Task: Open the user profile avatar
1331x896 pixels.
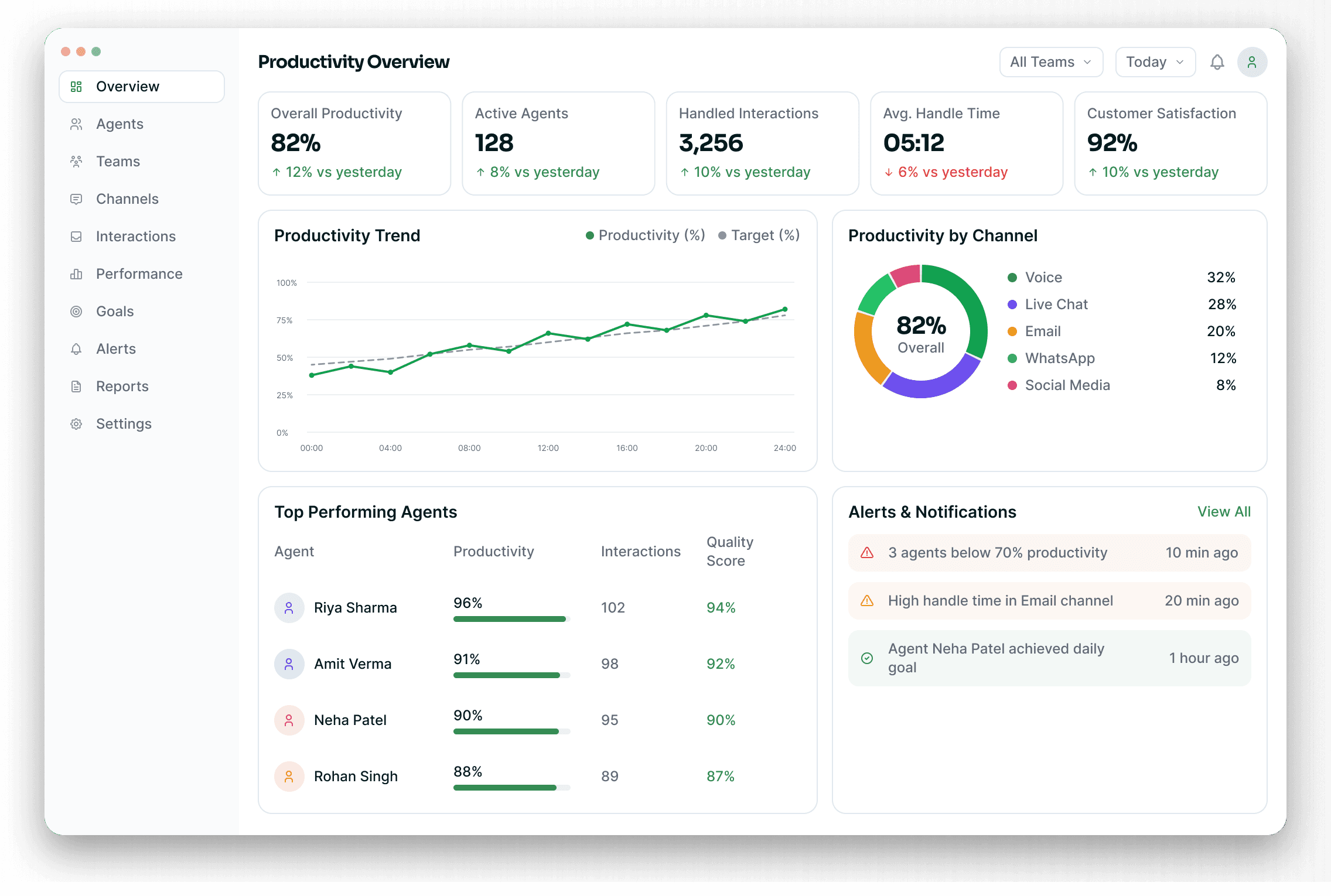Action: [x=1252, y=62]
